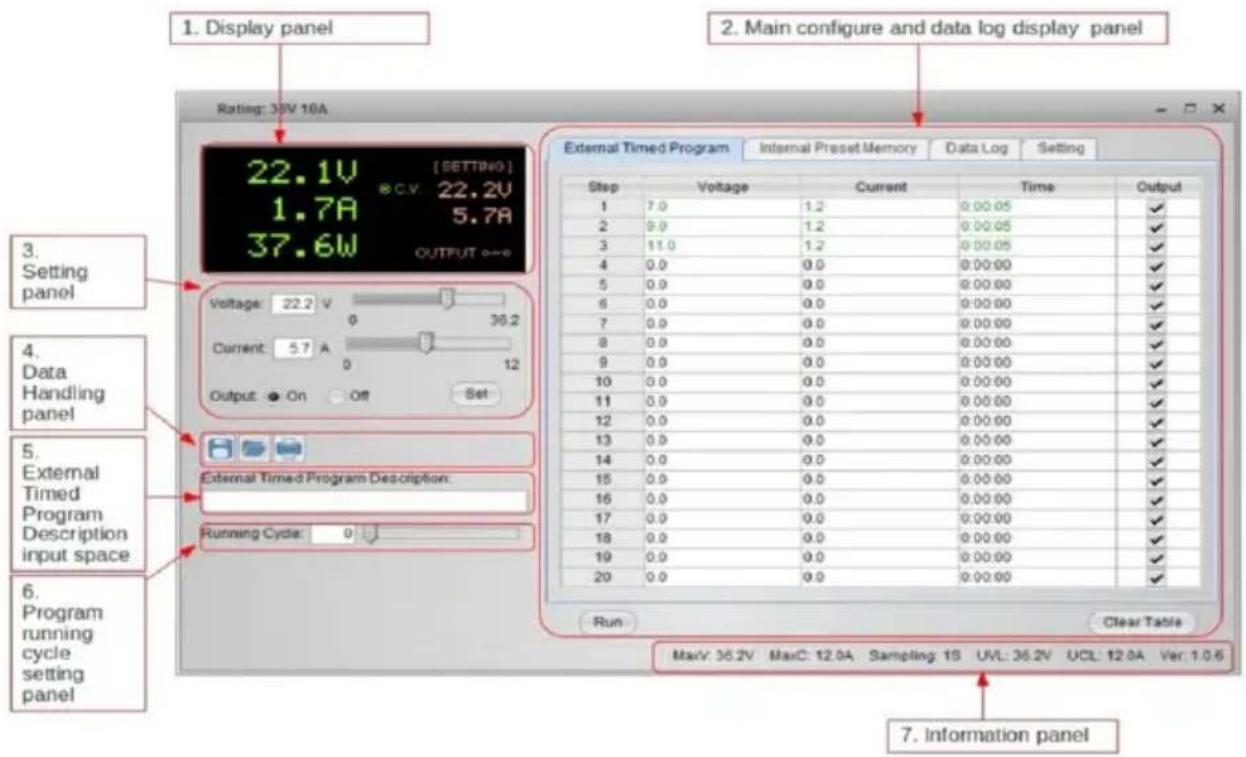Click the Voltage value field showing 22.2

[293, 304]
